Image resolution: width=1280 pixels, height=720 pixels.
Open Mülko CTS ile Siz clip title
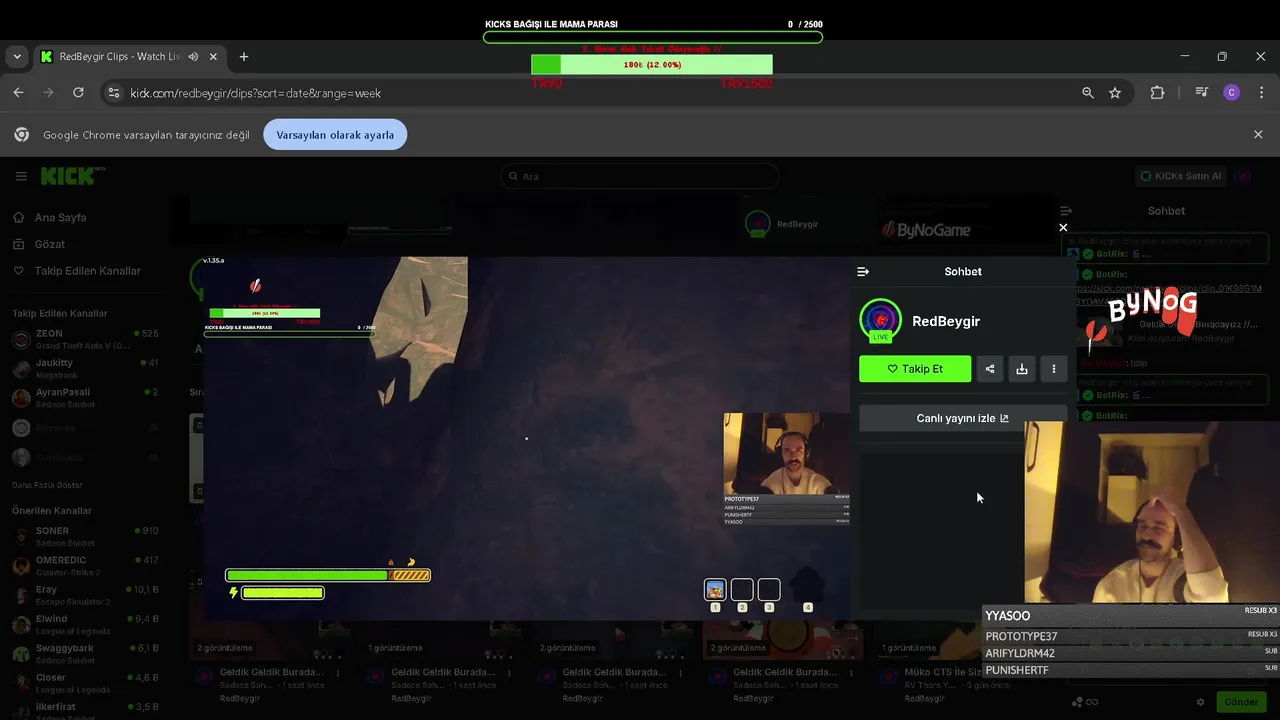coord(943,672)
